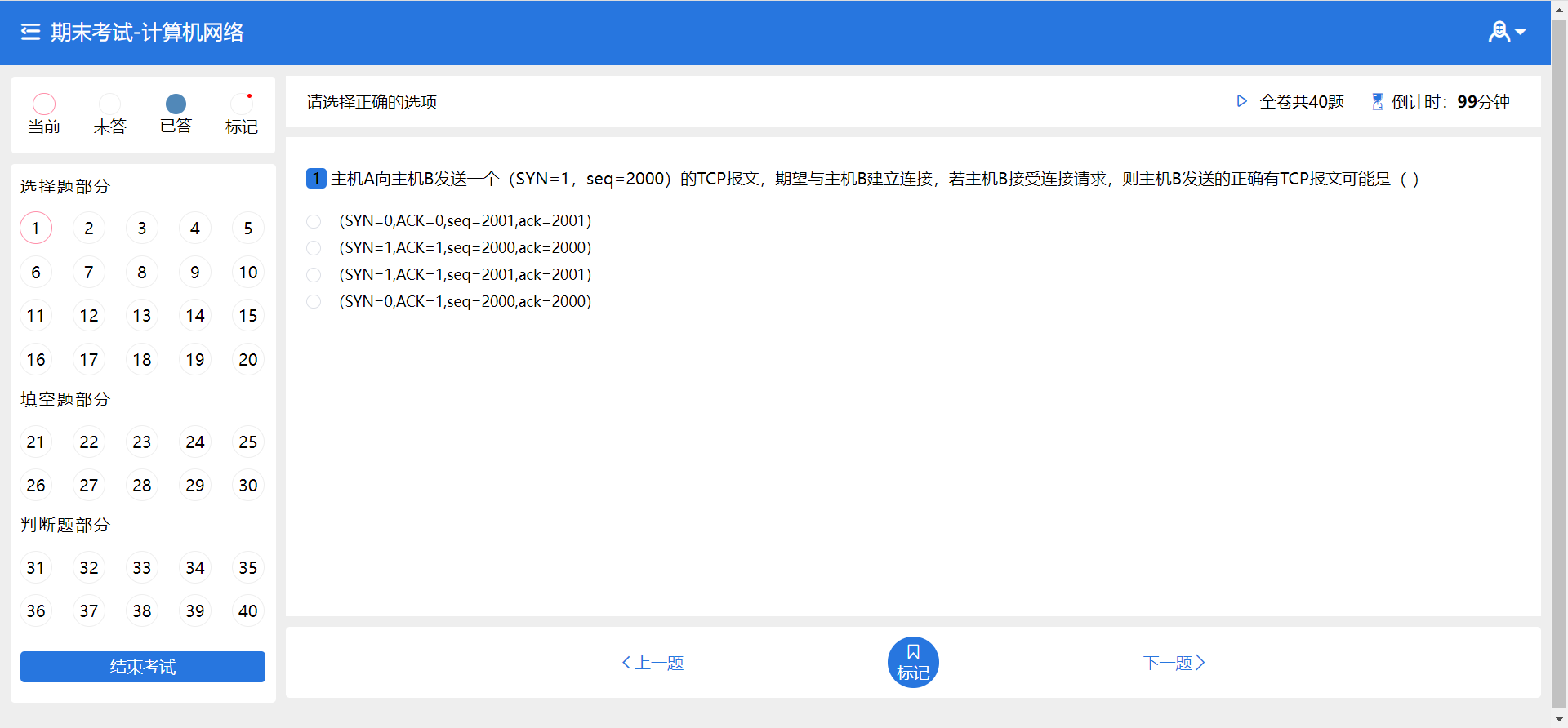Image resolution: width=1568 pixels, height=728 pixels.
Task: Jump to question 17
Action: 89,359
